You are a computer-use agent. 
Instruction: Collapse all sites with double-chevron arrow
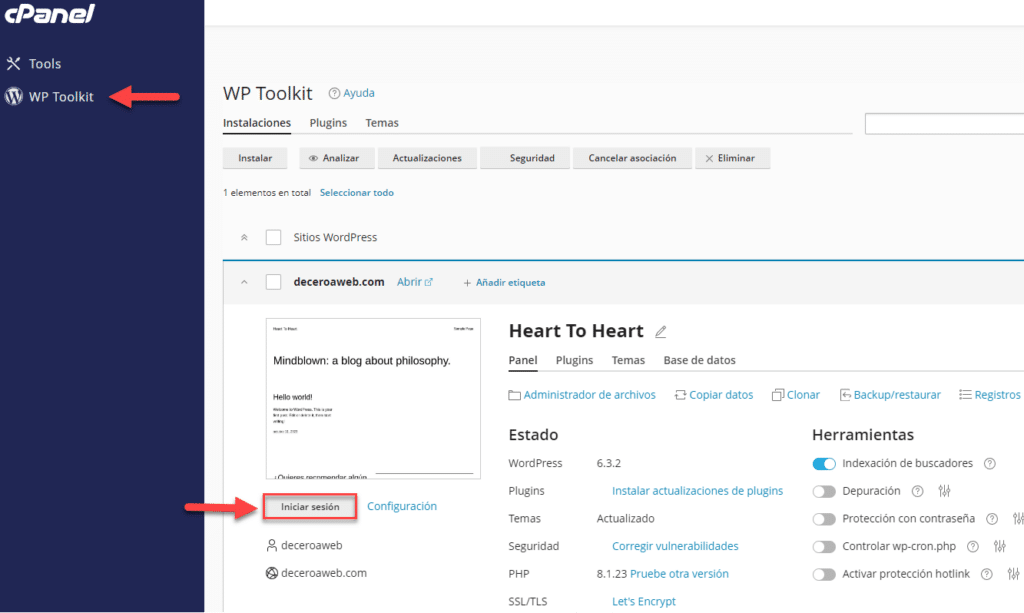coord(244,238)
